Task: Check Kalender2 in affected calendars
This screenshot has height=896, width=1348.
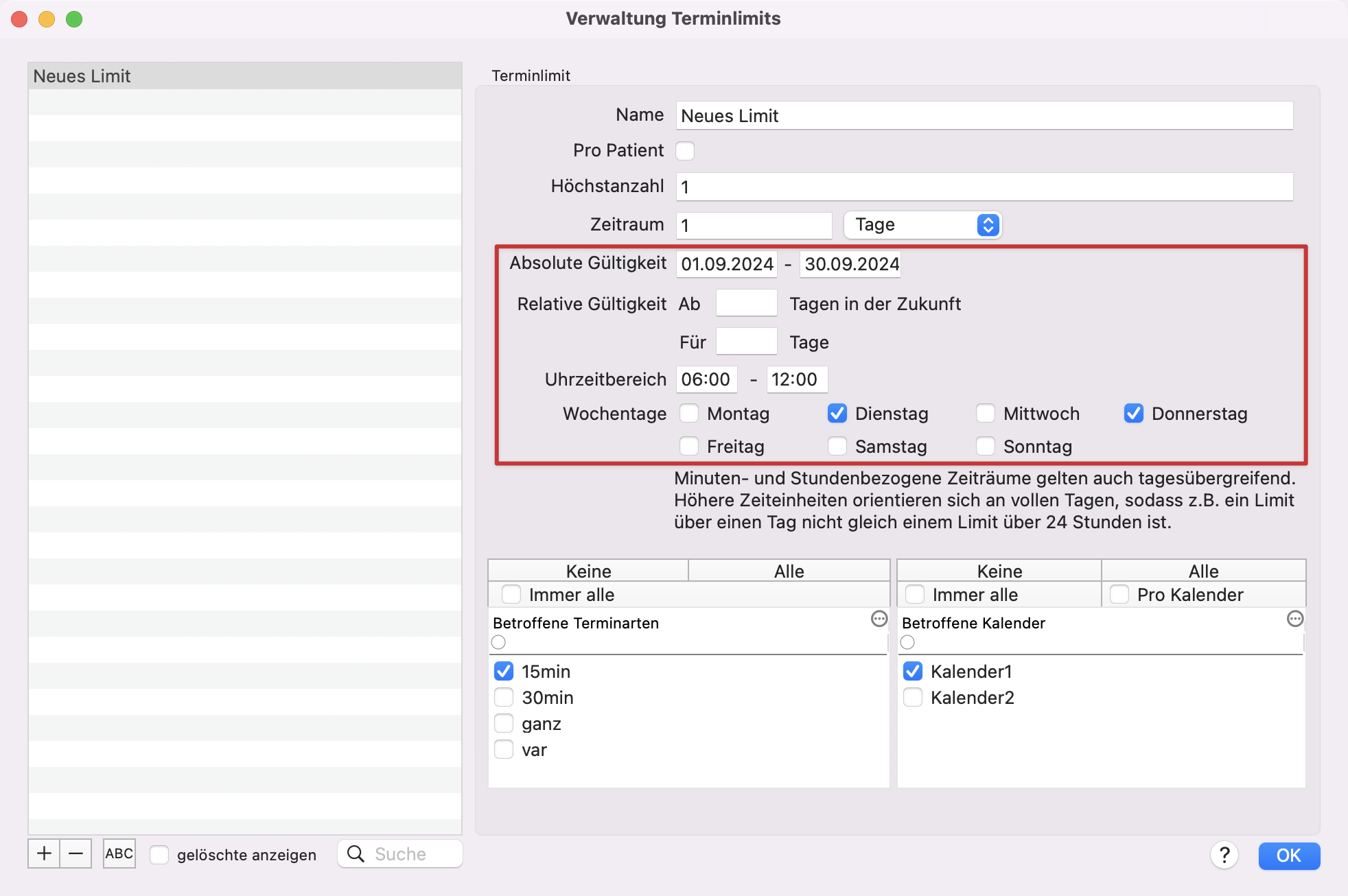Action: pos(913,697)
